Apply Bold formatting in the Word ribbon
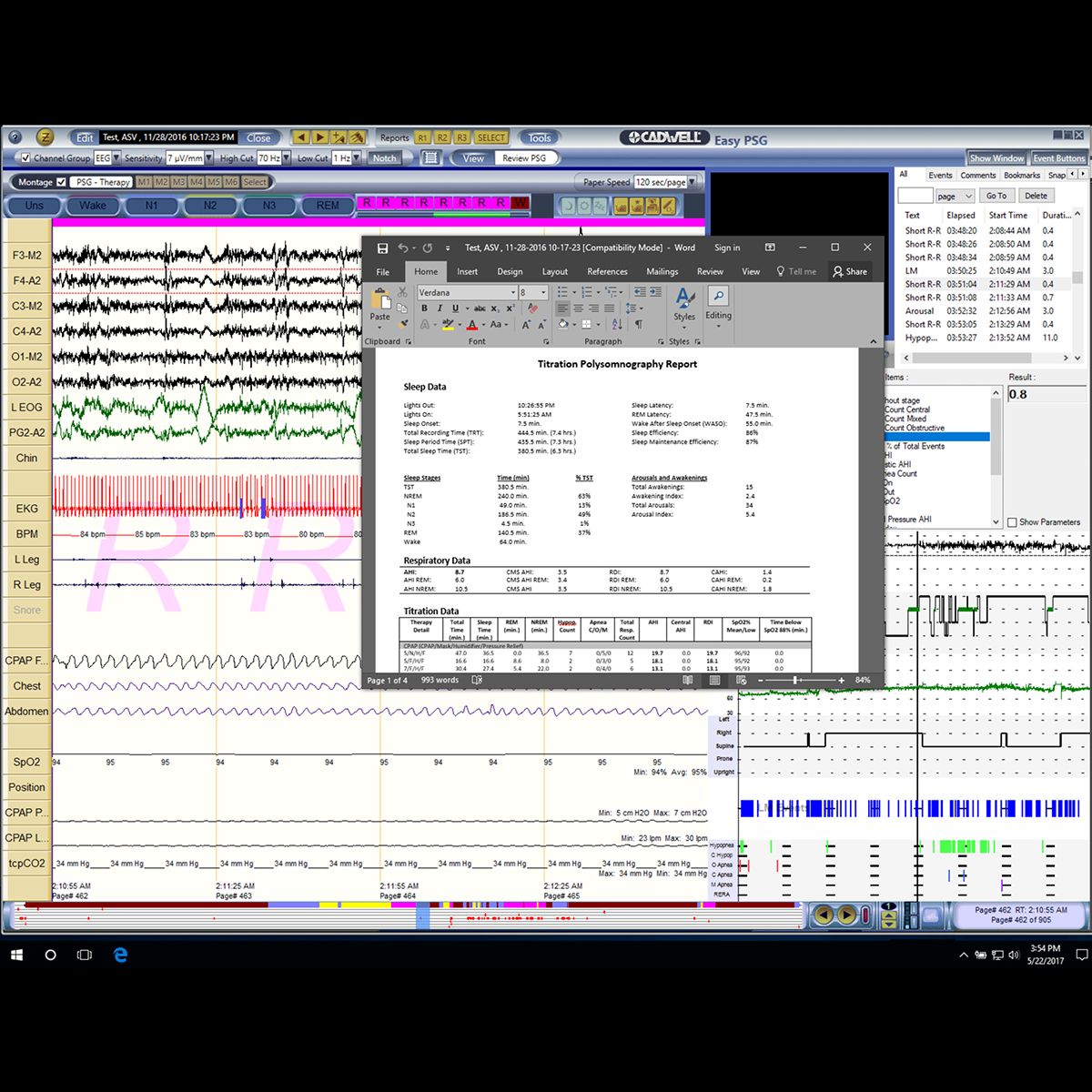The image size is (1092, 1092). tap(424, 308)
